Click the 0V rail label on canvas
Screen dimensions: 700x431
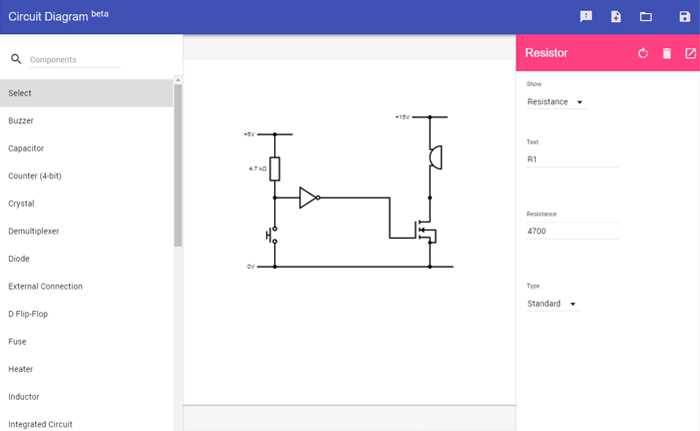click(251, 267)
